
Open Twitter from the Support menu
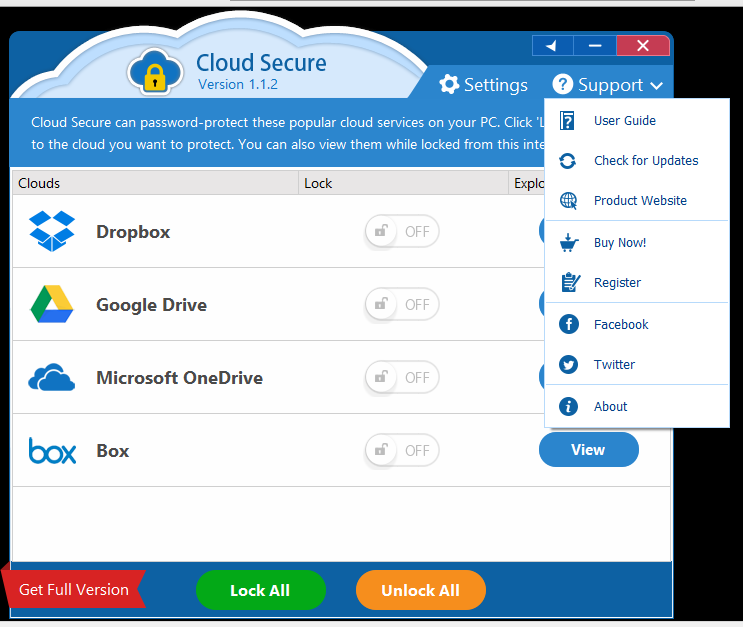click(x=637, y=364)
